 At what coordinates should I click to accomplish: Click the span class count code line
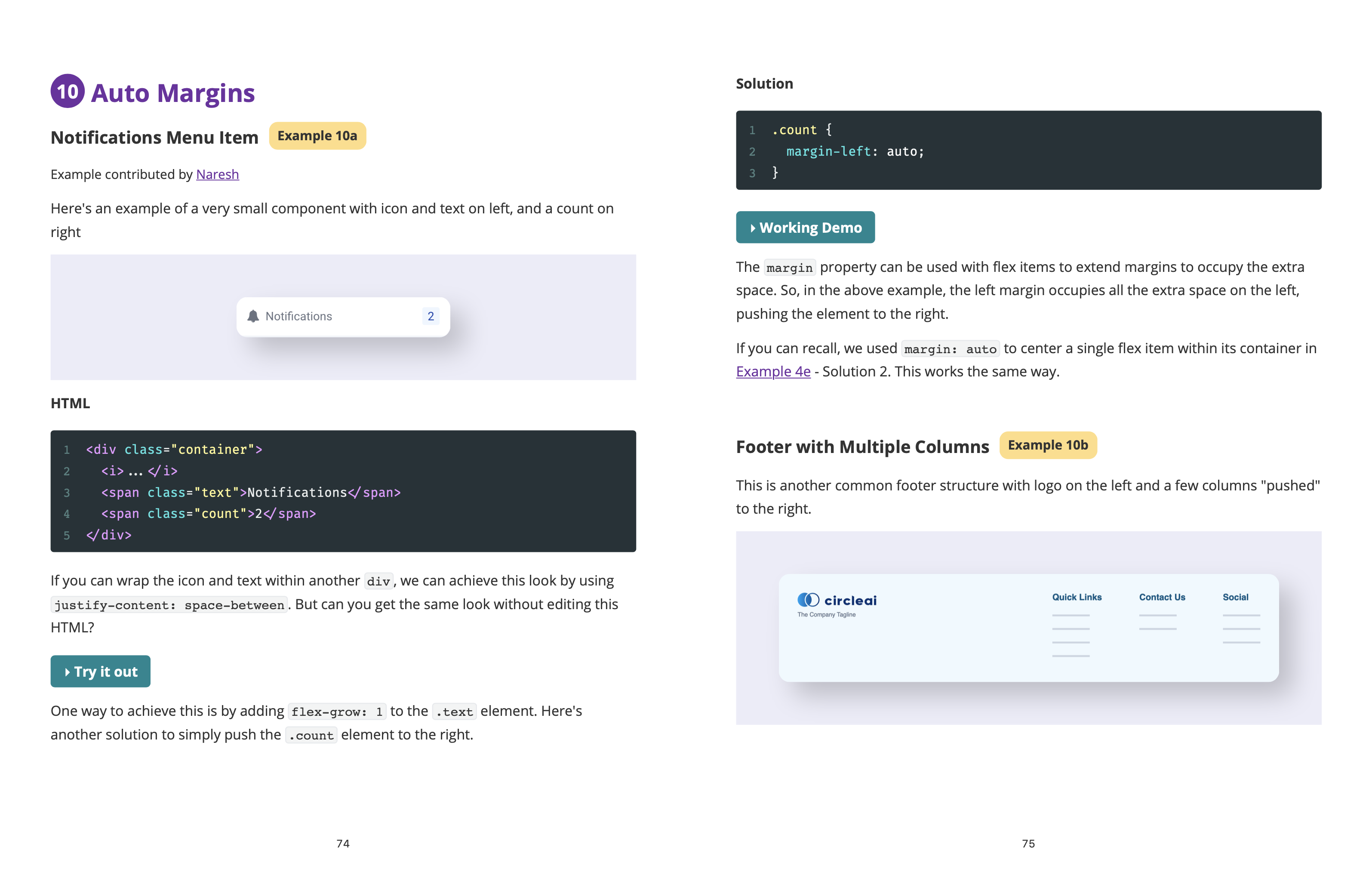click(x=208, y=514)
